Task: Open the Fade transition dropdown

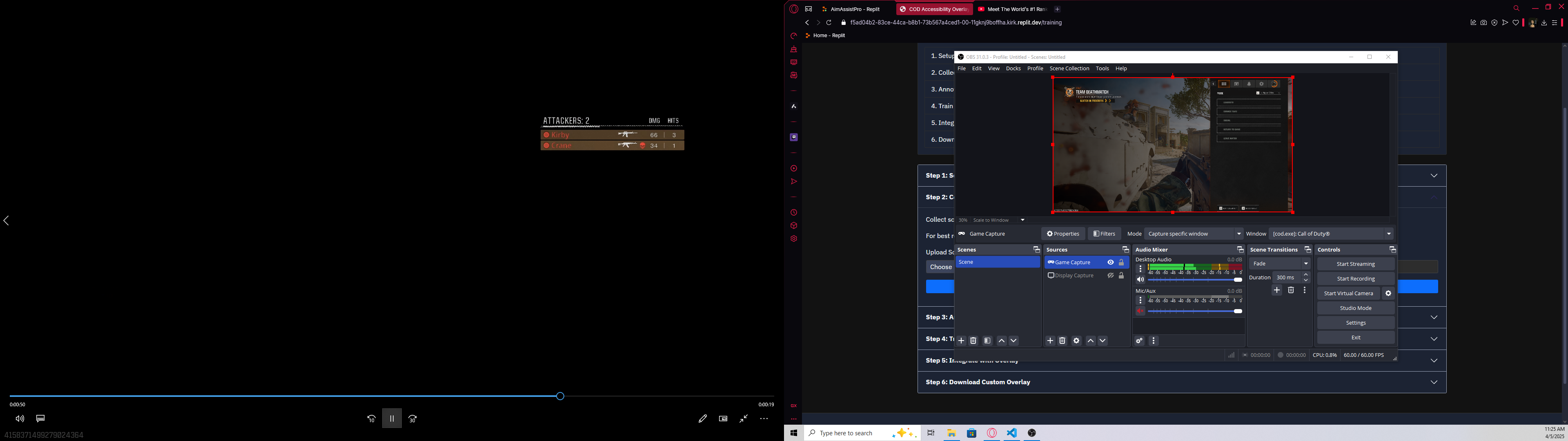Action: click(1279, 264)
